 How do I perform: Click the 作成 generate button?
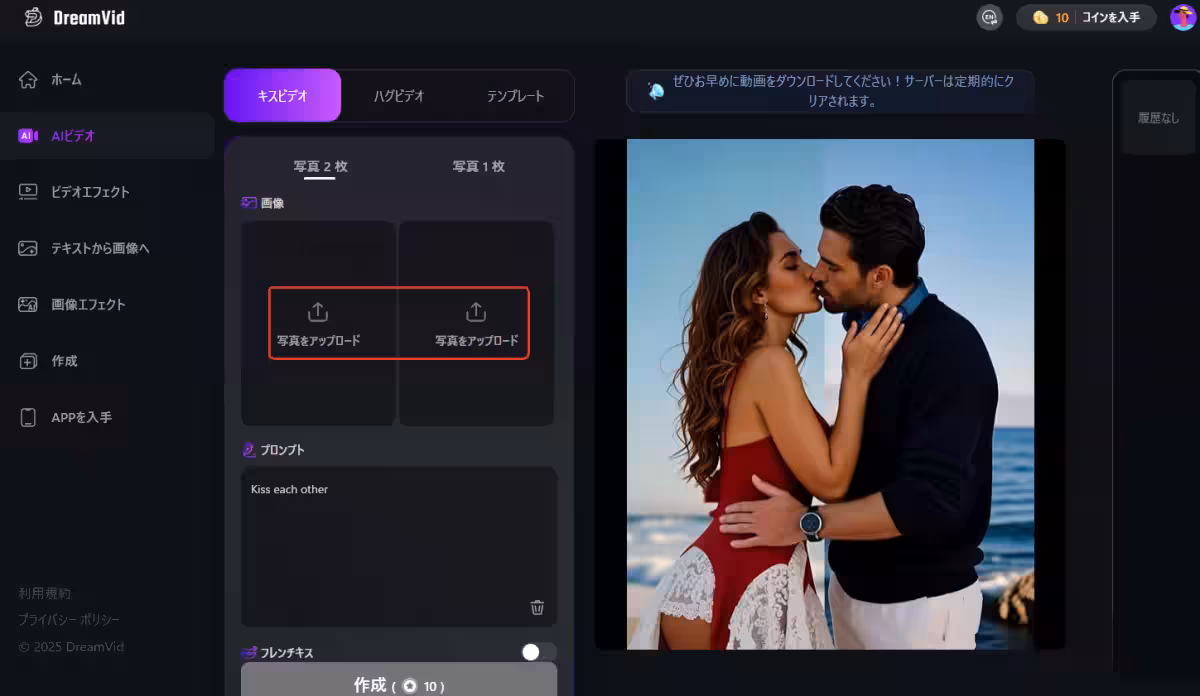click(399, 684)
